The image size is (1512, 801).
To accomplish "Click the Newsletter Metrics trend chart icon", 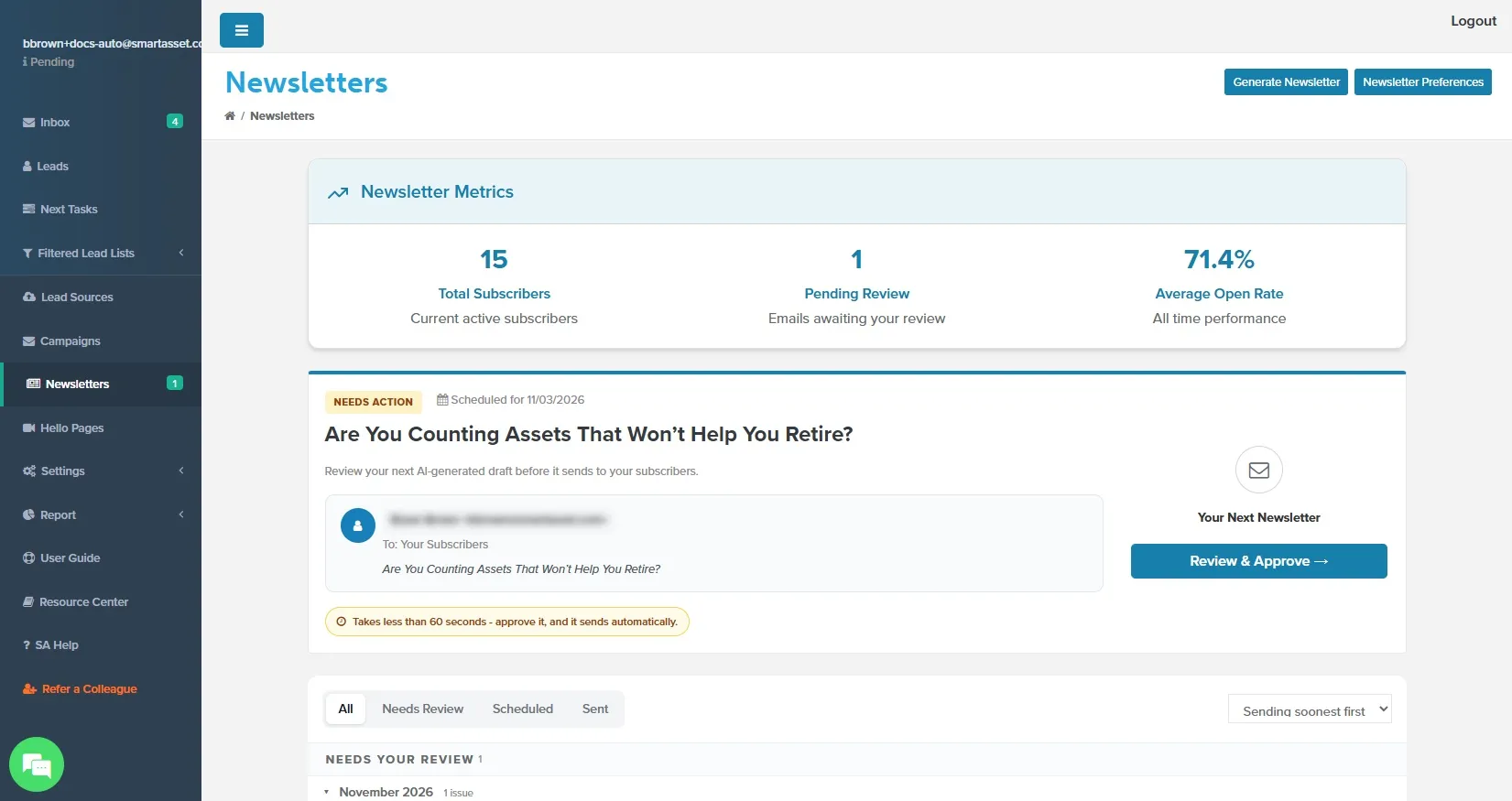I will click(338, 193).
